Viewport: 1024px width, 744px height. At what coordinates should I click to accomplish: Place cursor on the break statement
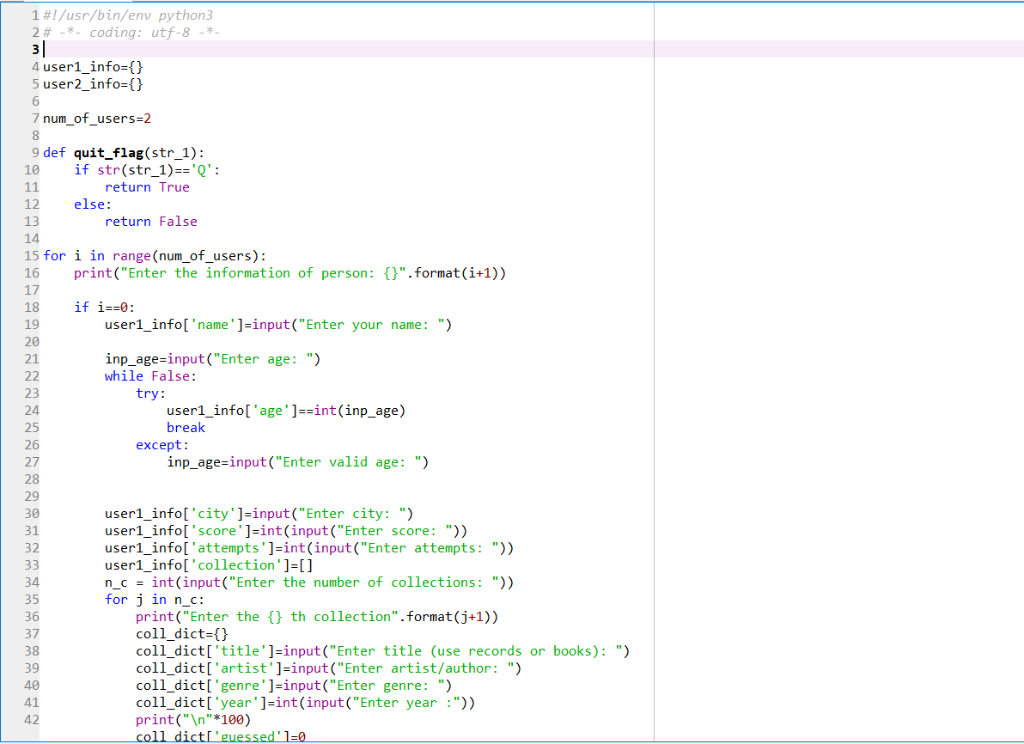click(x=185, y=427)
